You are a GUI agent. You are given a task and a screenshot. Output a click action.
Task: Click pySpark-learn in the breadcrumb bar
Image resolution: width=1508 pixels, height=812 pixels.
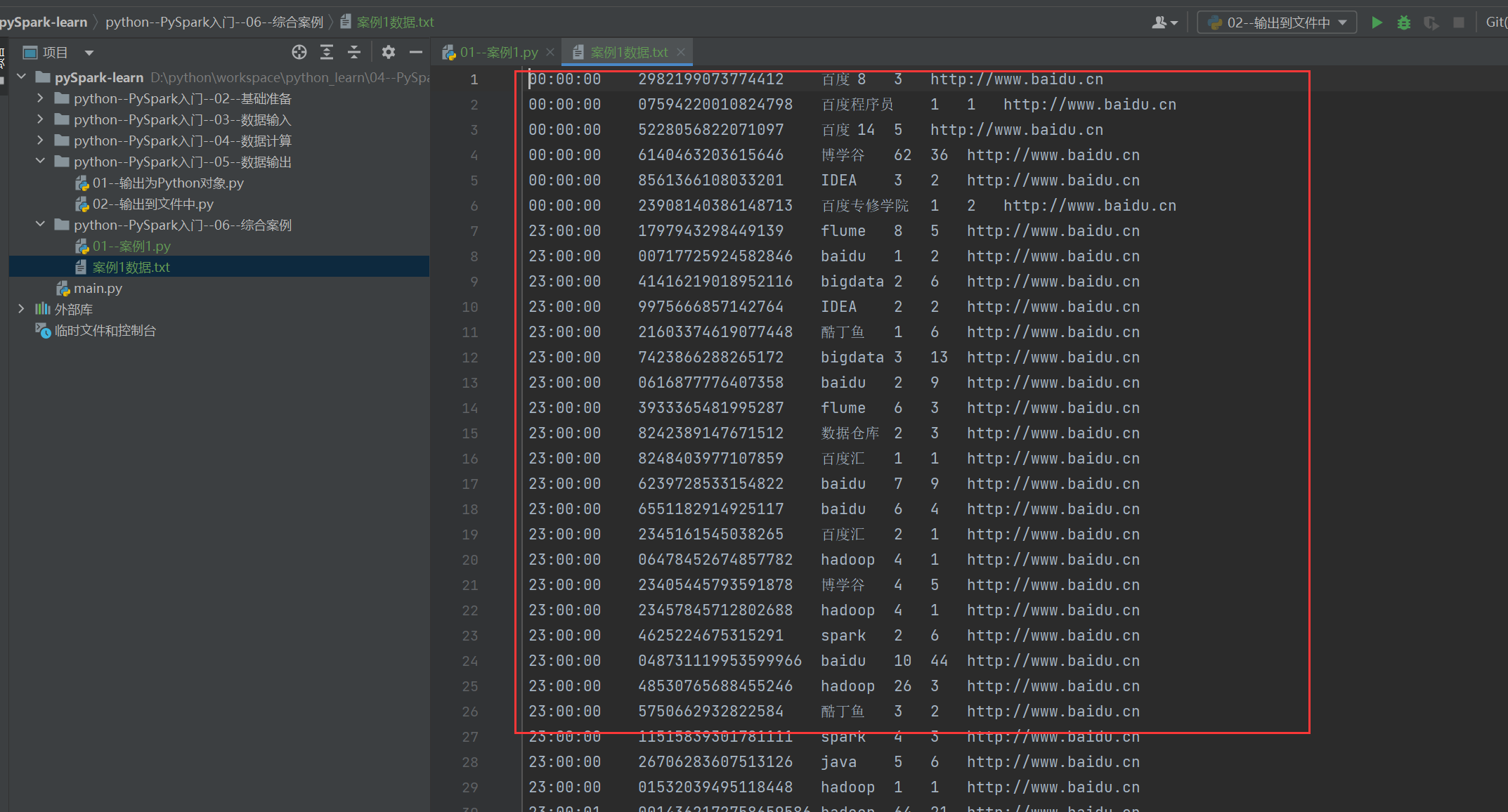coord(44,22)
